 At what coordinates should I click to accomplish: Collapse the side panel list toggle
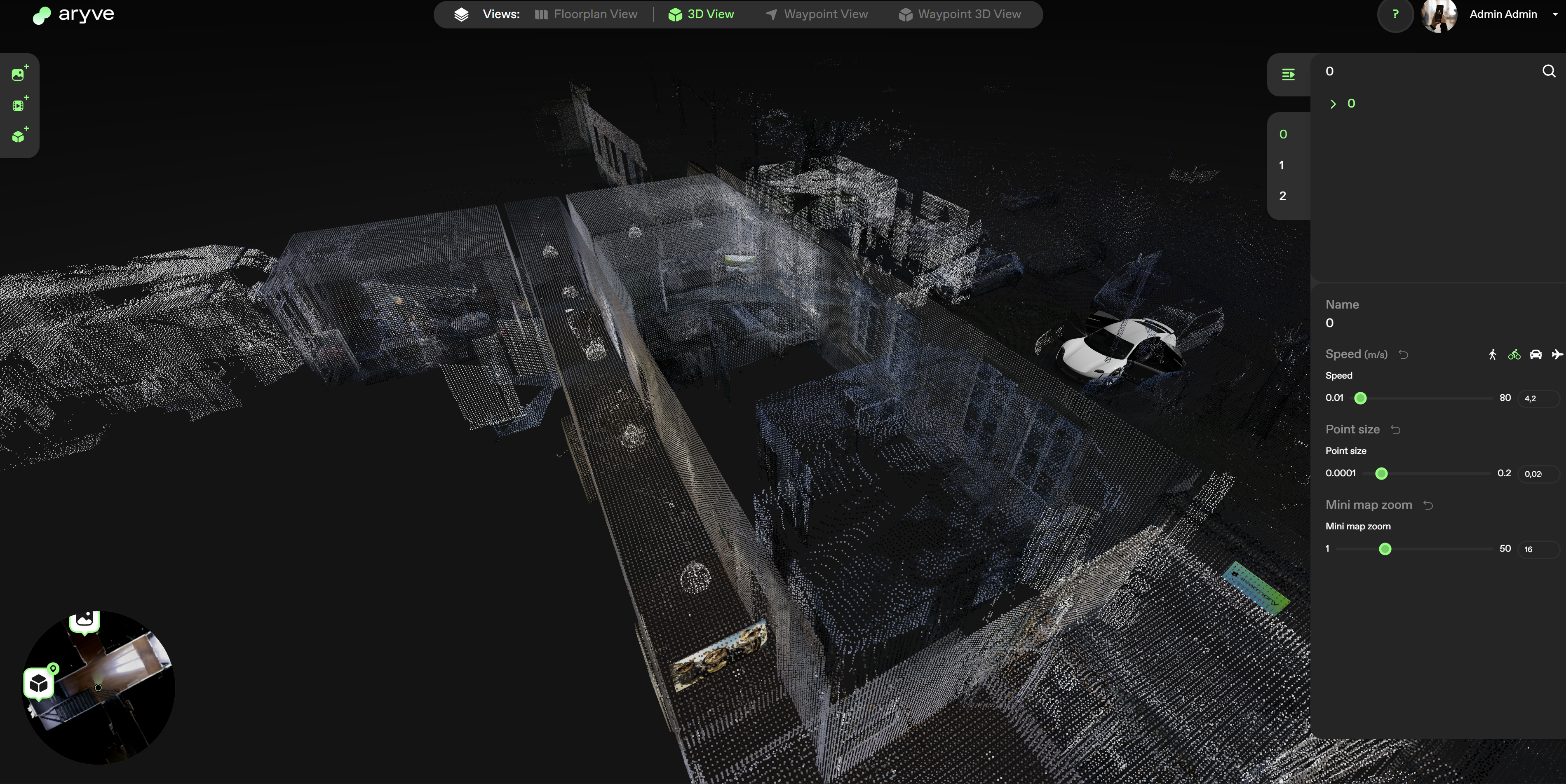coord(1288,75)
